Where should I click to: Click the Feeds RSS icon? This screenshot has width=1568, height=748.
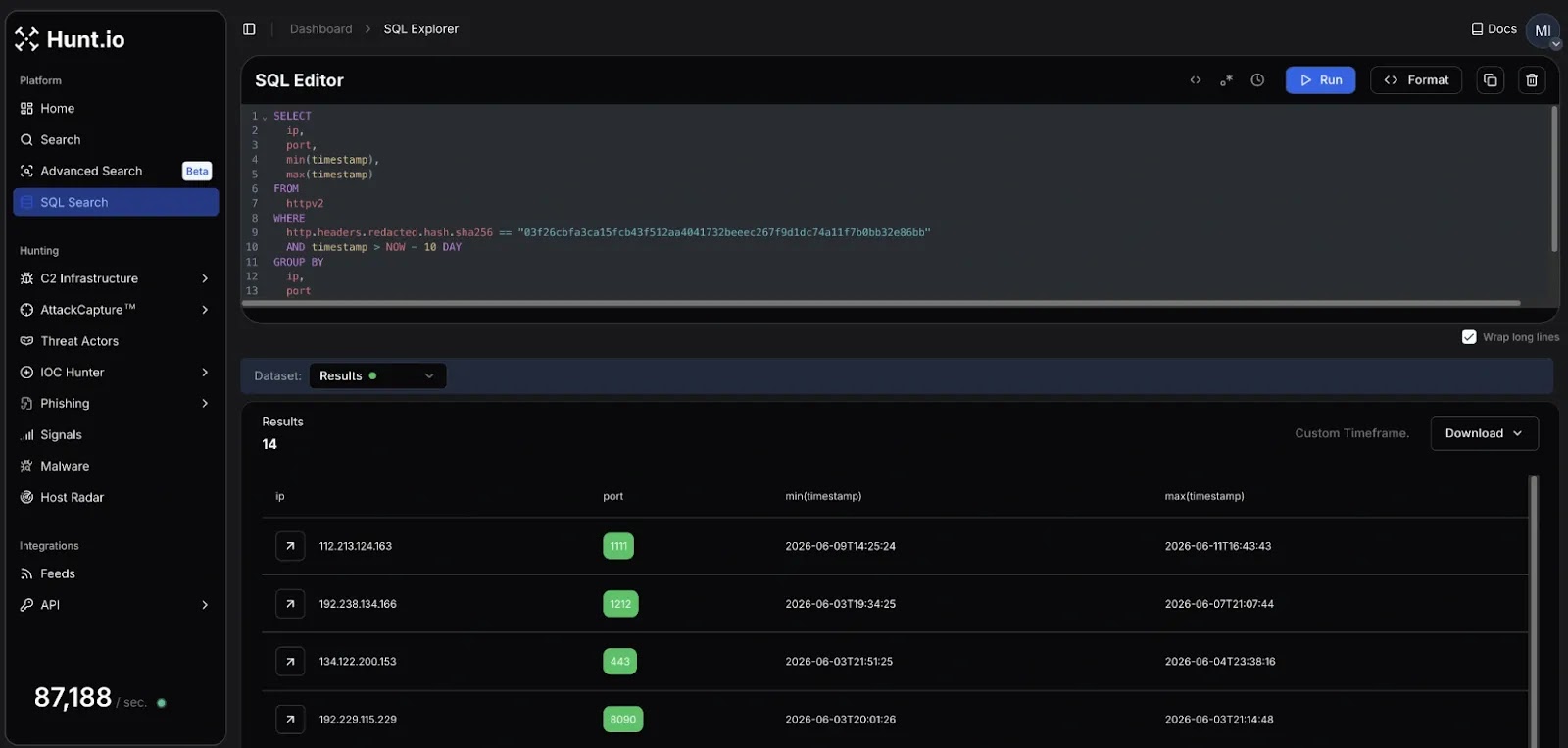(x=26, y=574)
